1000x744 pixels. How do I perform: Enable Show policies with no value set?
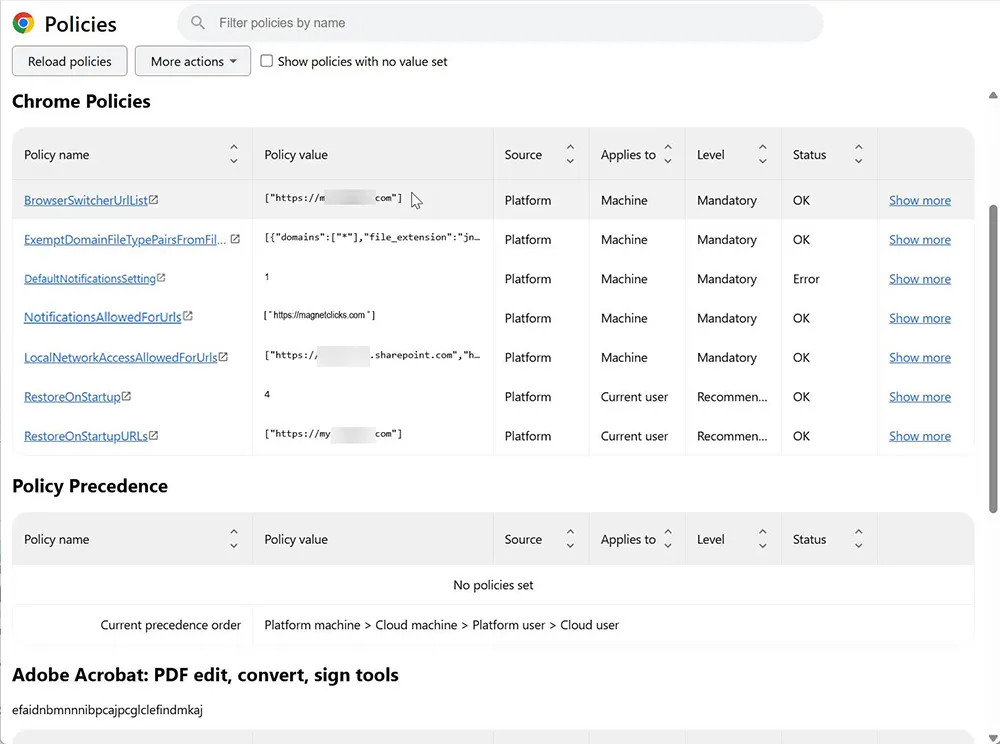point(267,61)
